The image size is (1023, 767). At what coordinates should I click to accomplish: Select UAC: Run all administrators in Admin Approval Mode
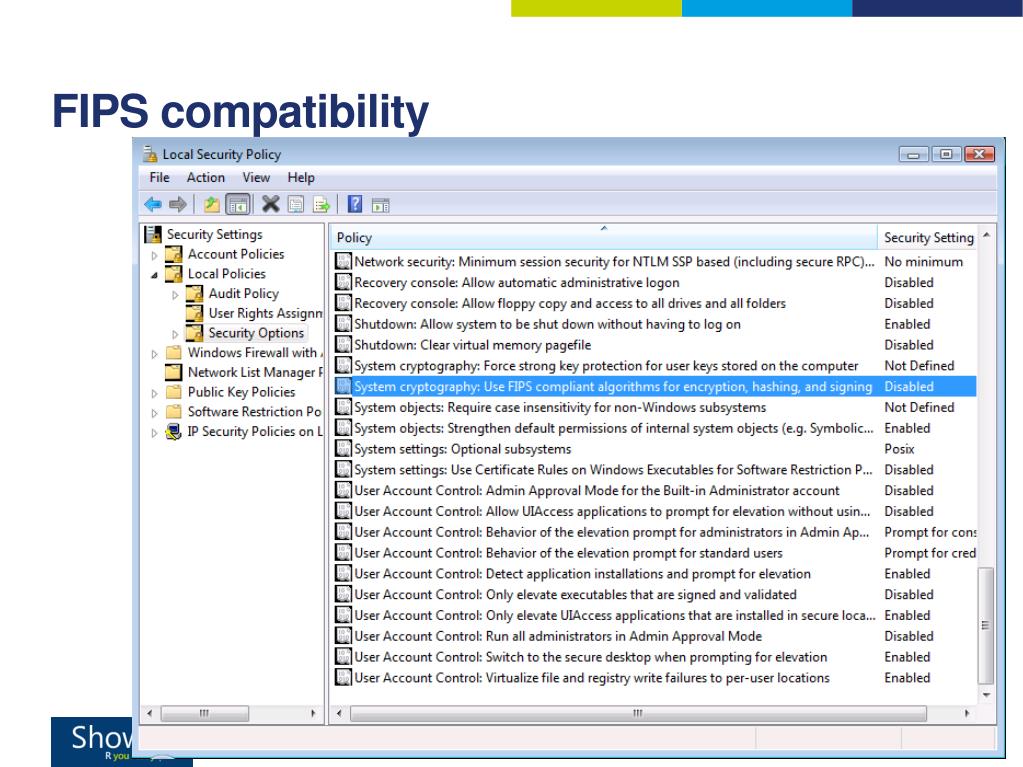coord(655,636)
